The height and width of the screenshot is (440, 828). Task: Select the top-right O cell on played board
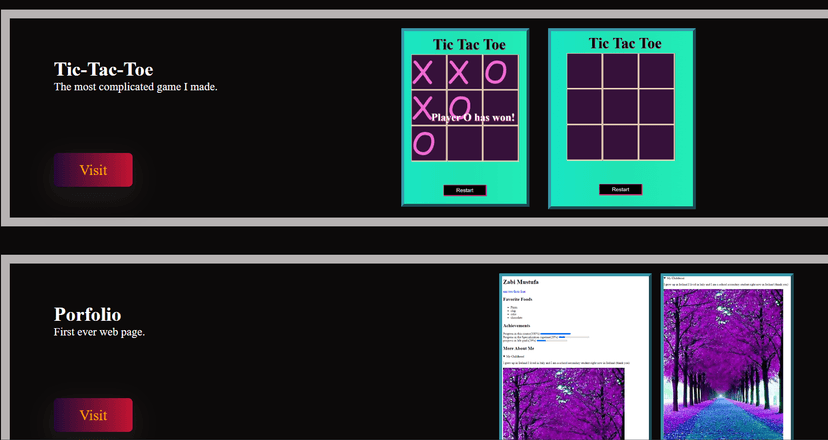point(500,72)
